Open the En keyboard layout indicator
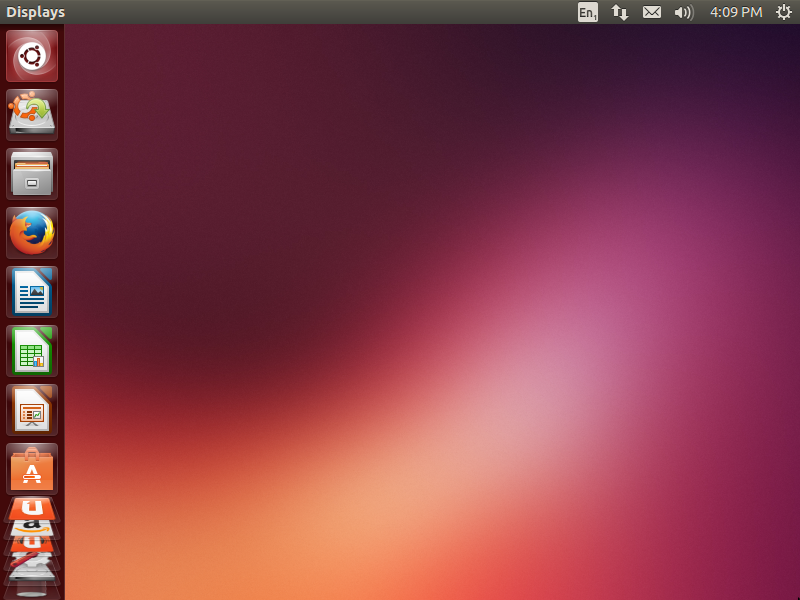Viewport: 800px width, 600px height. pyautogui.click(x=587, y=12)
